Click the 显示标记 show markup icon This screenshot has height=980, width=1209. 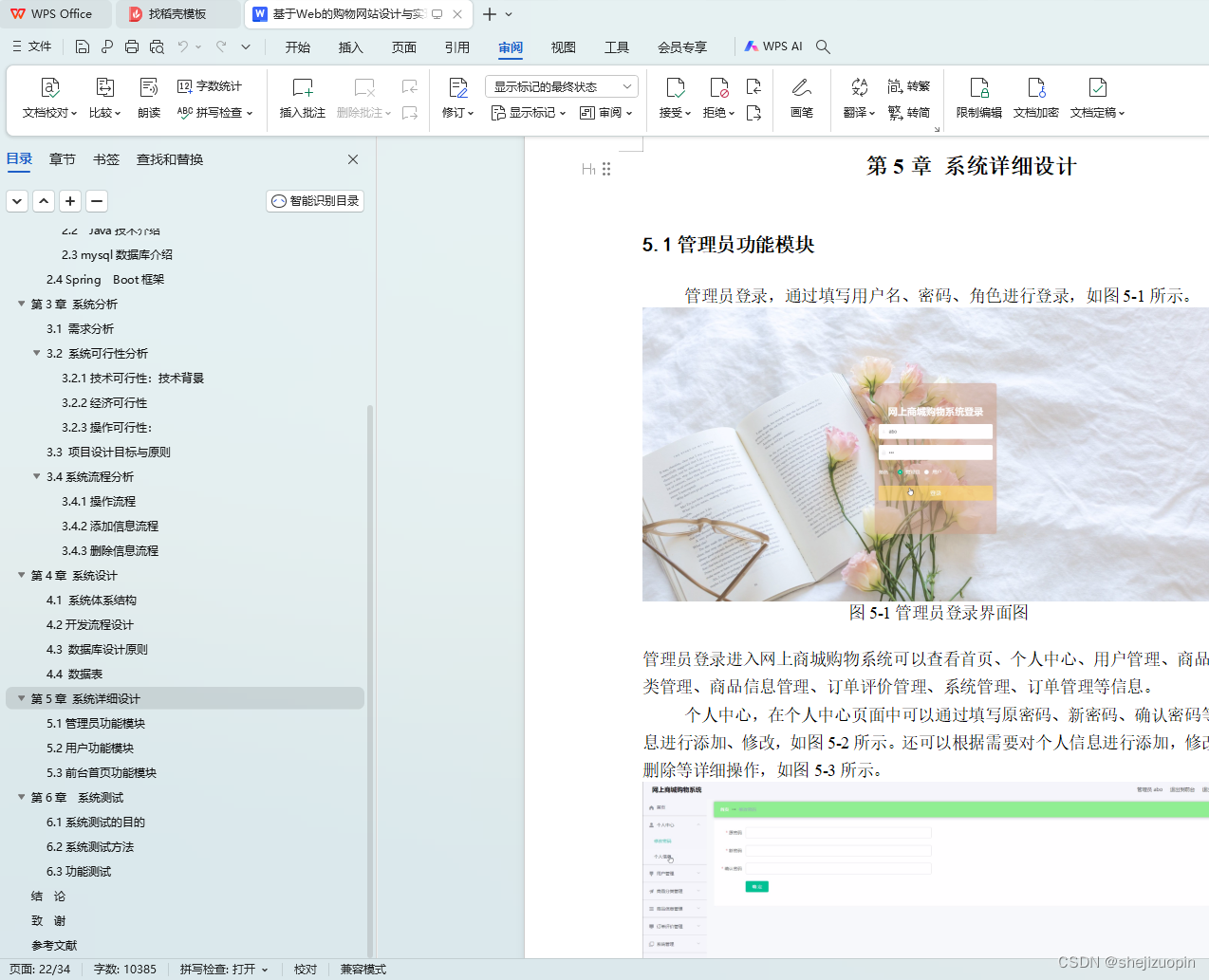tap(498, 113)
